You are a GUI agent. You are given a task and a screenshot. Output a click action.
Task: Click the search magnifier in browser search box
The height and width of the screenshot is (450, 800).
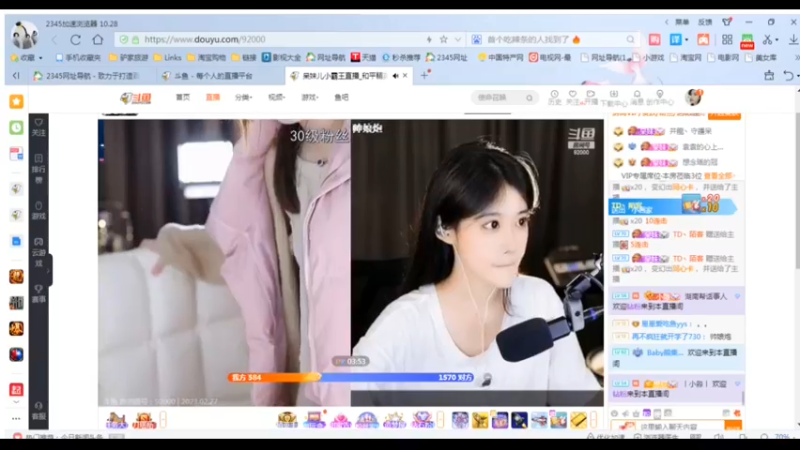(x=630, y=39)
